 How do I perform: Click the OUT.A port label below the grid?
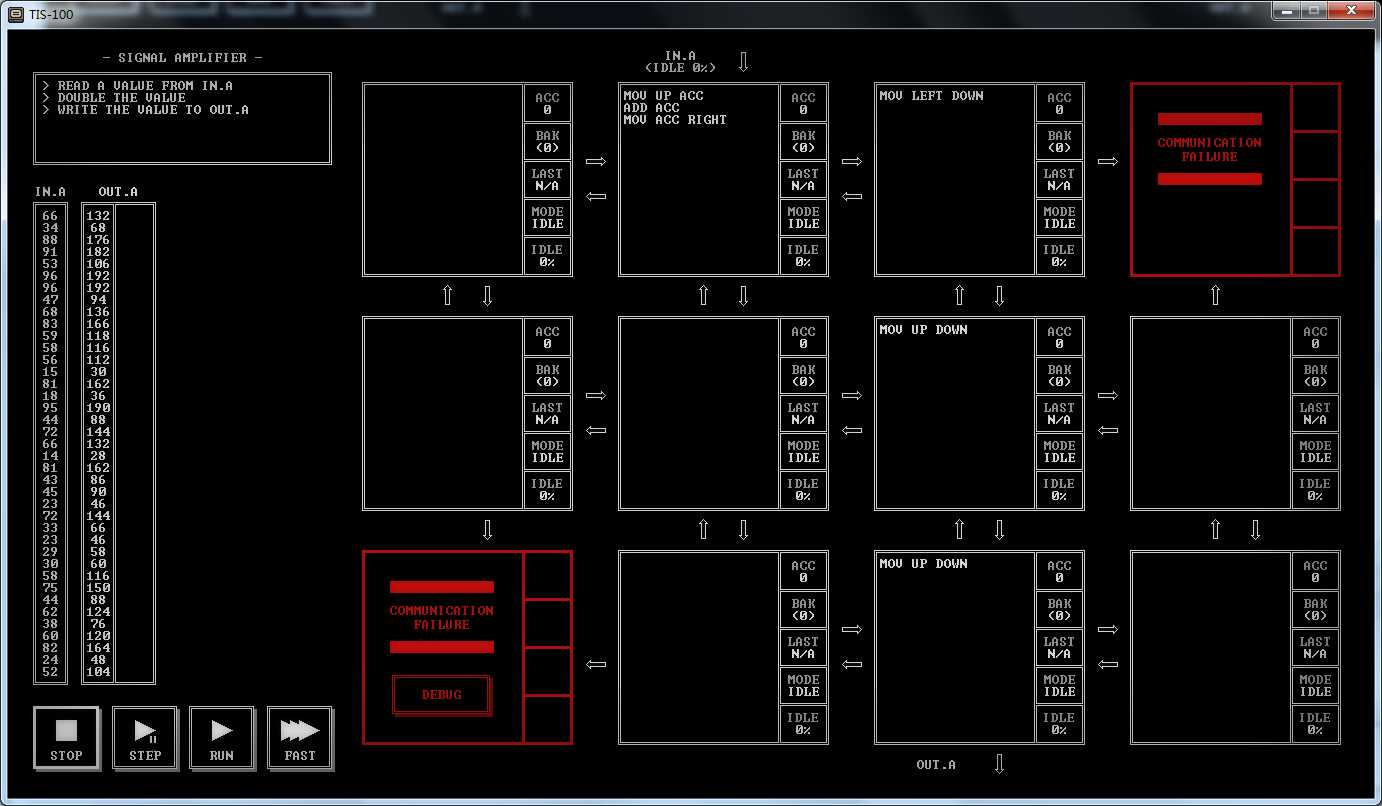point(936,765)
